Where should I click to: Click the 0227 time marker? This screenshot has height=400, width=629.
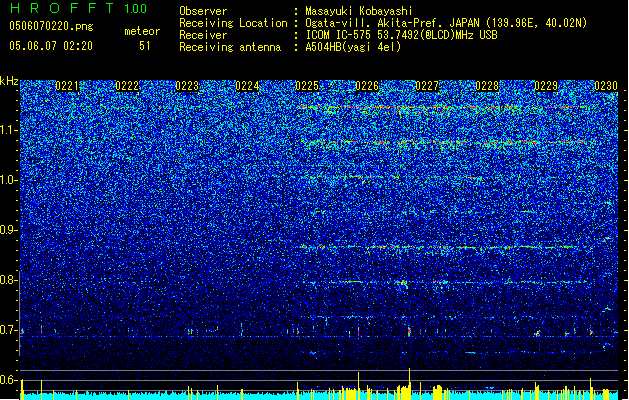[427, 86]
